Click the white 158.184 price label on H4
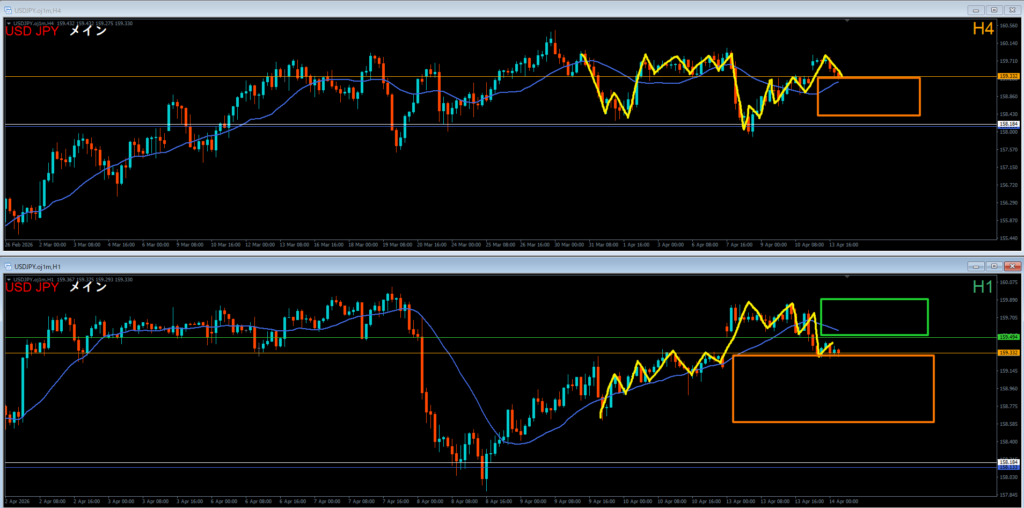The width and height of the screenshot is (1024, 508). pyautogui.click(x=1008, y=125)
